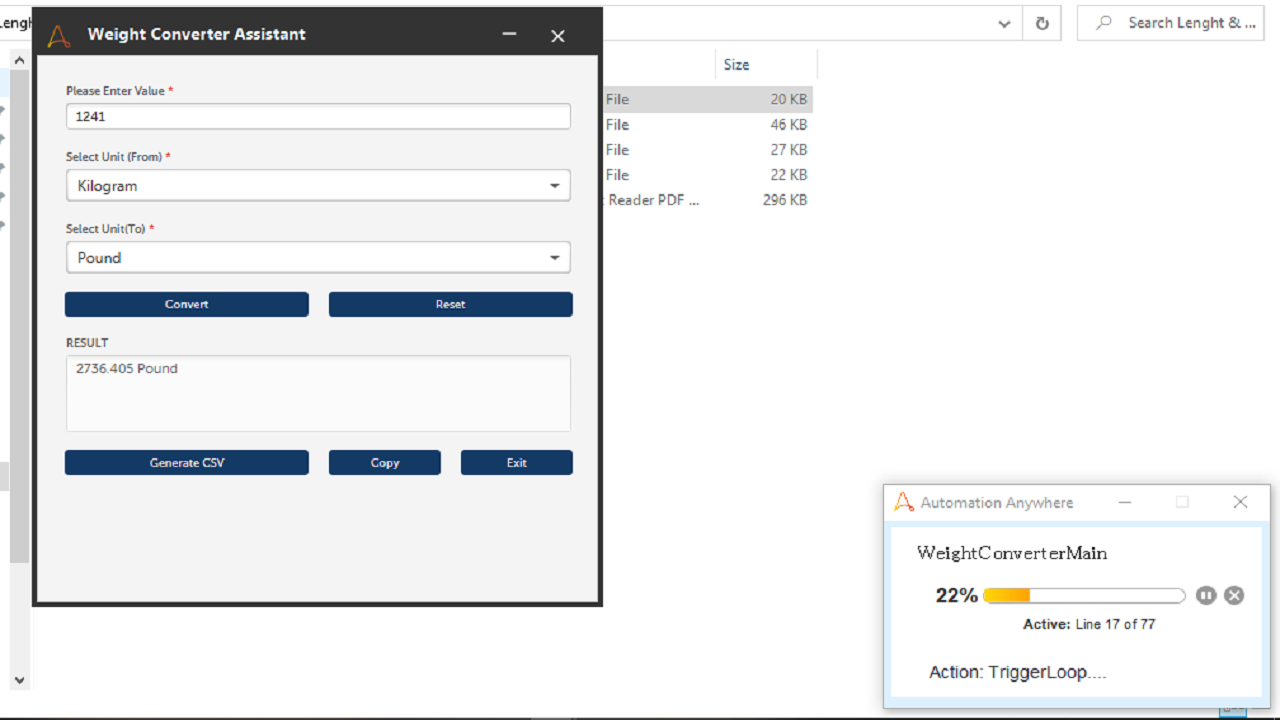Close the Automation Anywhere progress window

point(1240,502)
